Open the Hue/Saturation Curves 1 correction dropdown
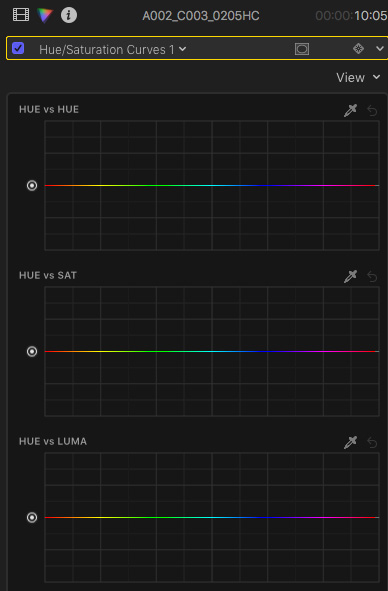Viewport: 388px width, 591px height. click(113, 49)
